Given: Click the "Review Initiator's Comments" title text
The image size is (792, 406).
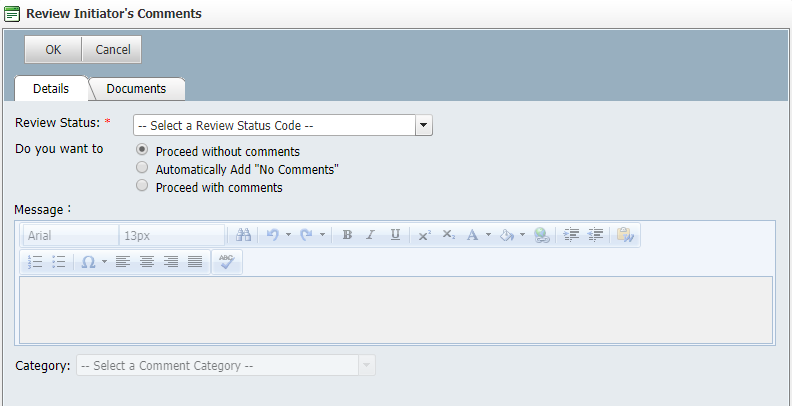Looking at the screenshot, I should click(x=114, y=14).
